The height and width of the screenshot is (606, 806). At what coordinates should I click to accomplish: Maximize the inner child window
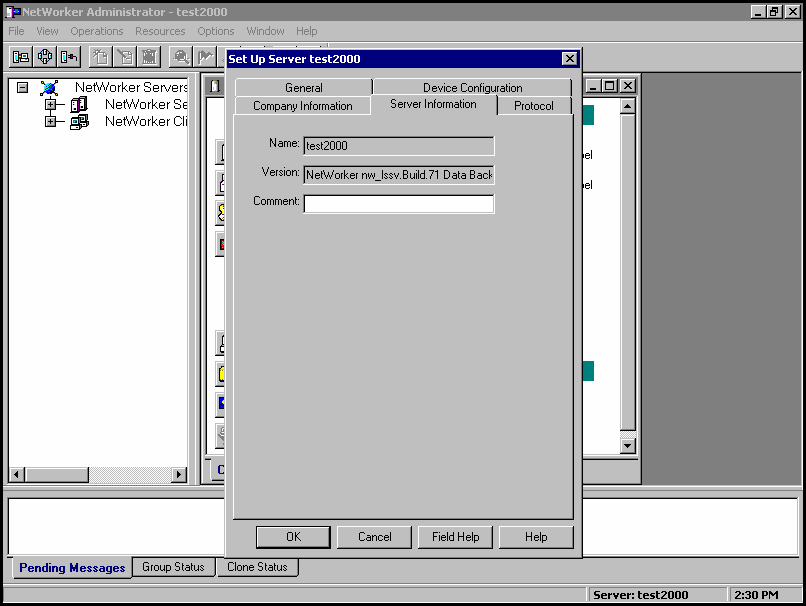coord(610,86)
